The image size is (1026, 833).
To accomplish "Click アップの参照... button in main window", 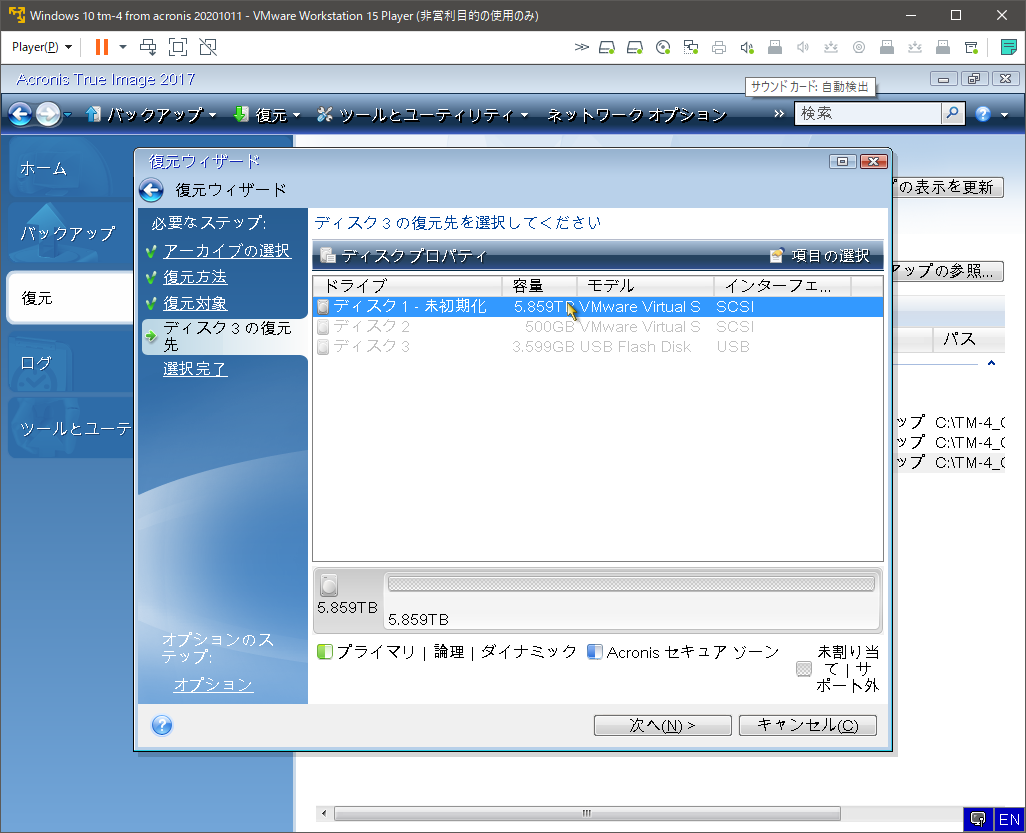I will click(946, 271).
